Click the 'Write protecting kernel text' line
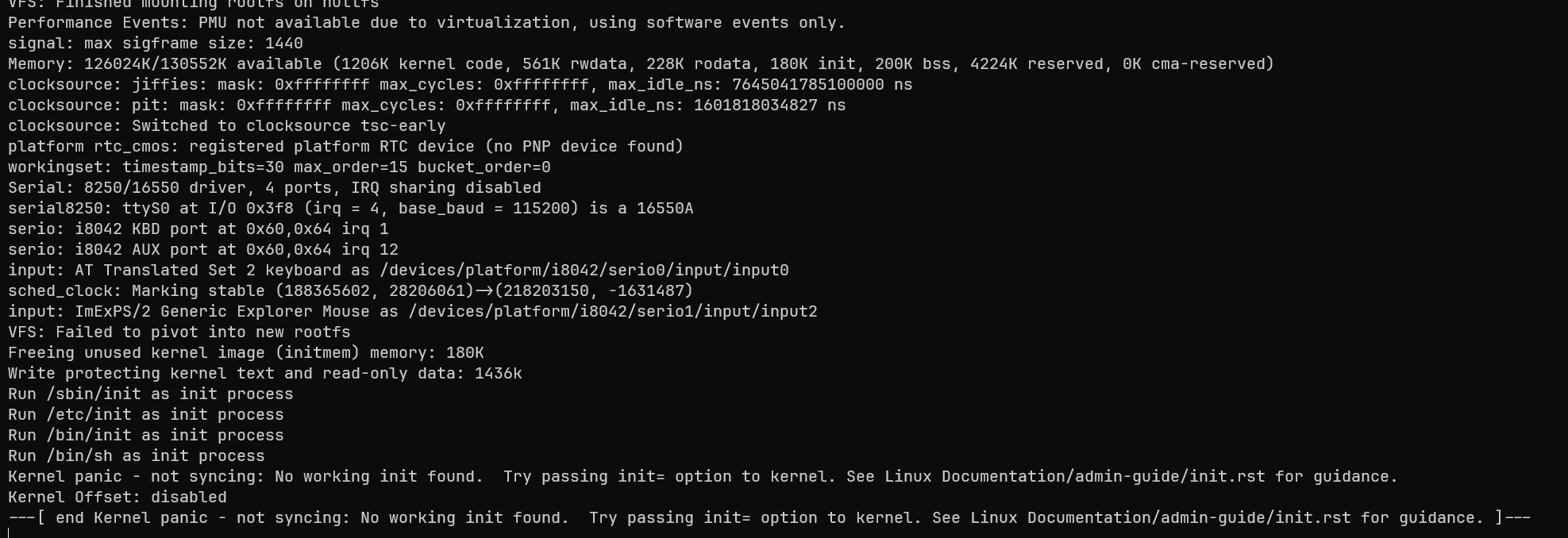Image resolution: width=1568 pixels, height=538 pixels. [x=265, y=374]
